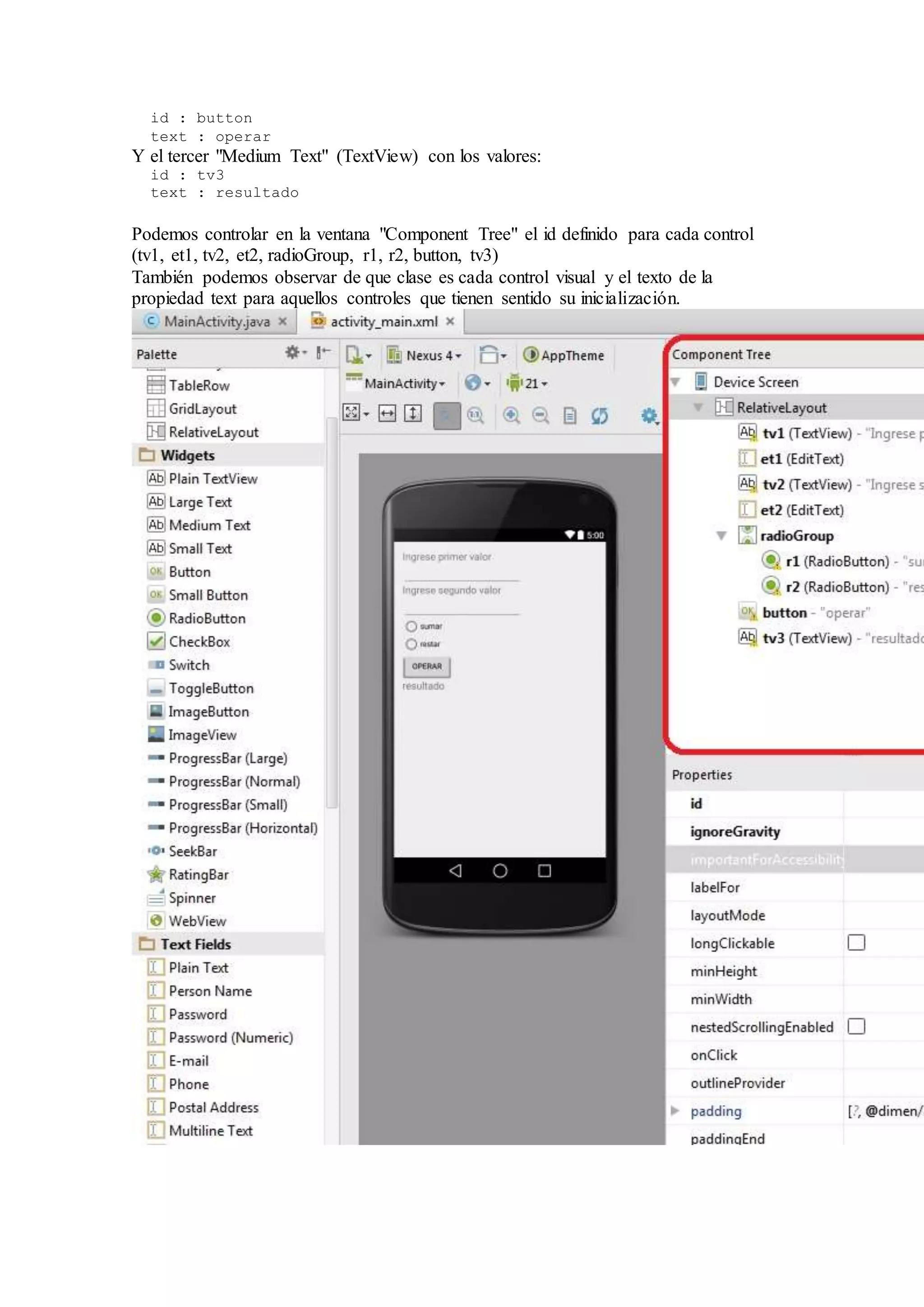
Task: Tick the nestedScrollingEnabled checkbox
Action: coord(856,1026)
